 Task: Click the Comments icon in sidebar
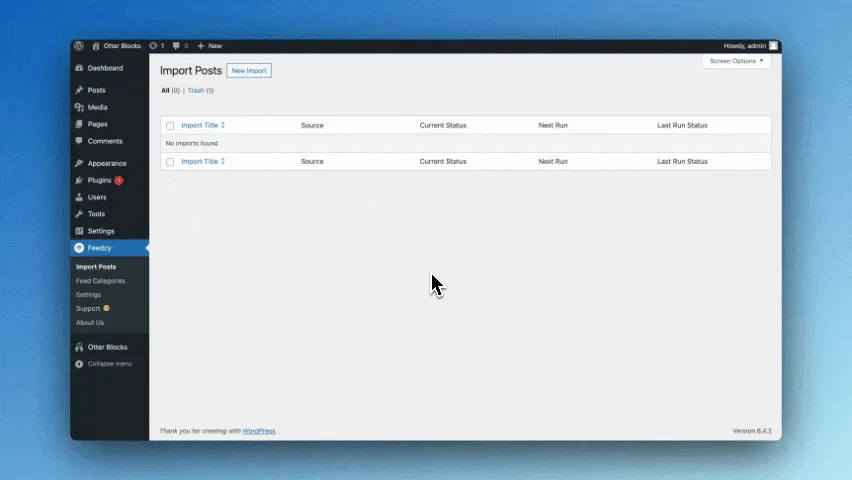click(79, 141)
